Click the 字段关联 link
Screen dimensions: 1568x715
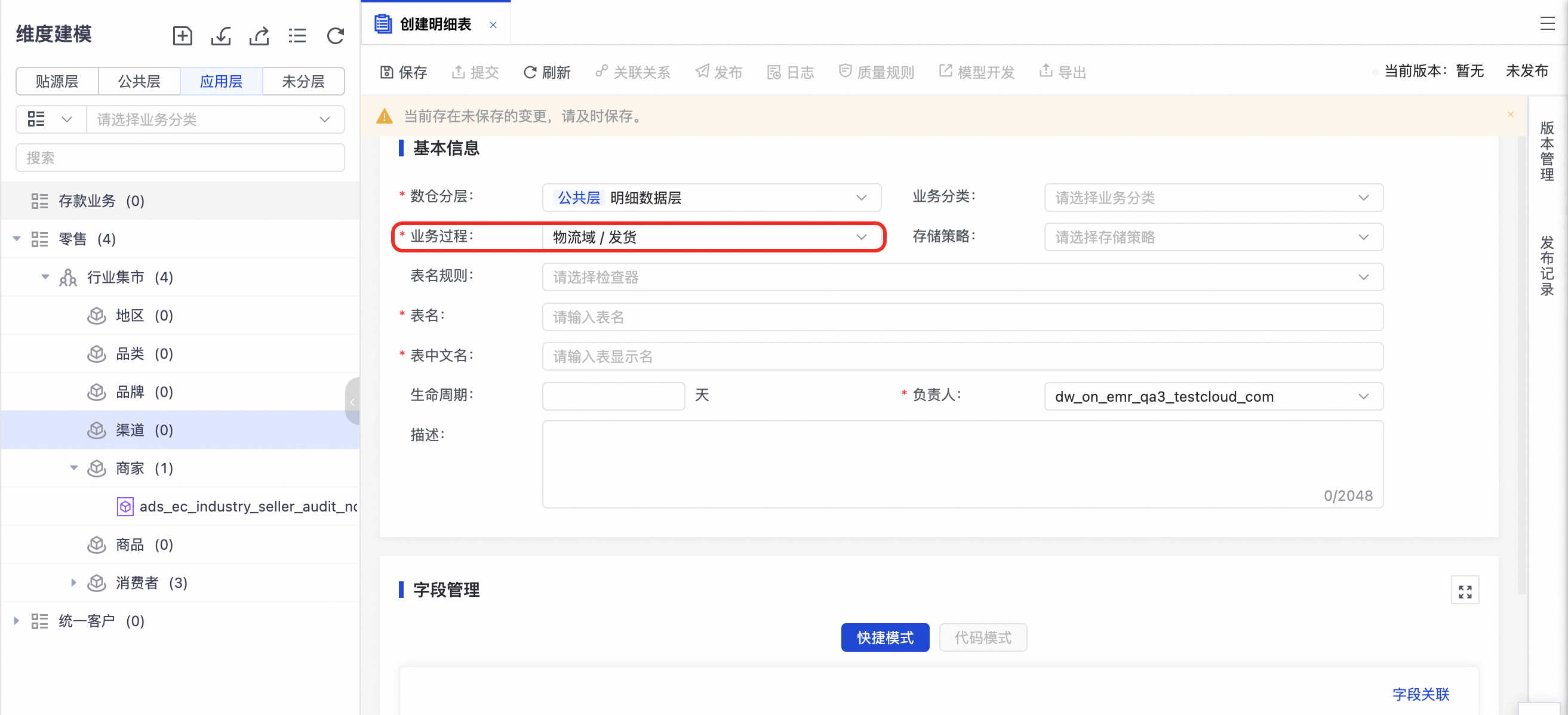point(1420,694)
